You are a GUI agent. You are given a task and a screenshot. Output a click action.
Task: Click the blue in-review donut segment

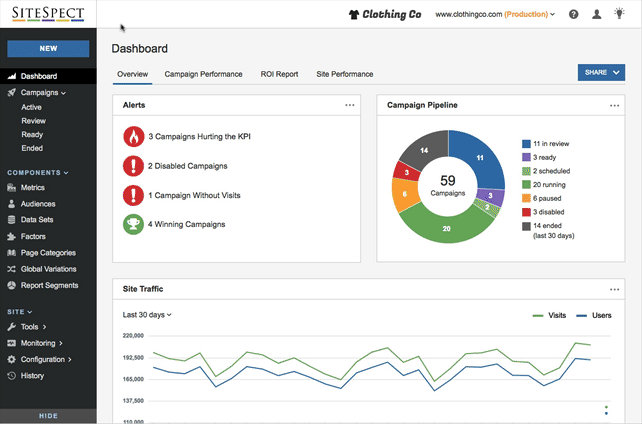[x=480, y=158]
